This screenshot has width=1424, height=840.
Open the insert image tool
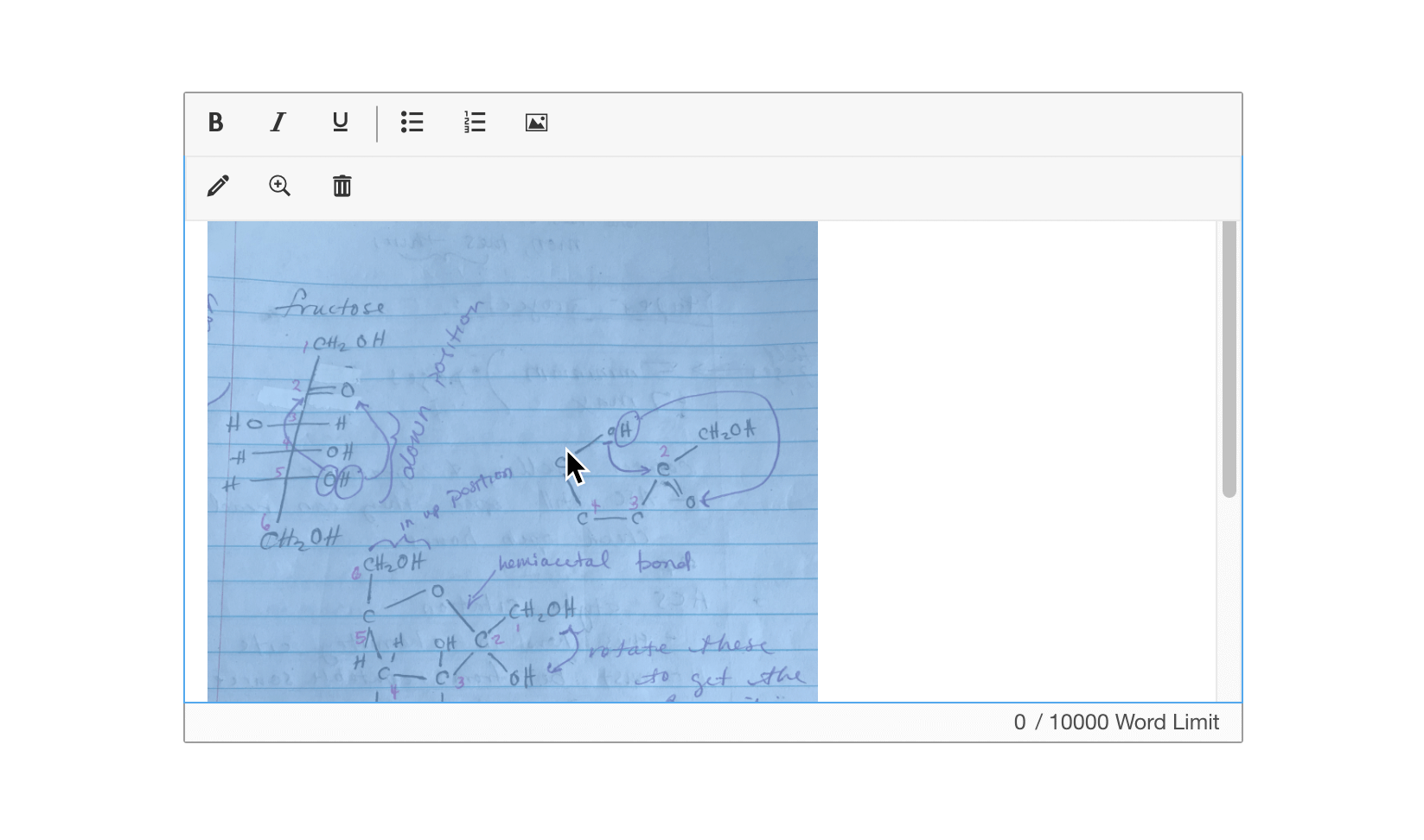pos(536,123)
